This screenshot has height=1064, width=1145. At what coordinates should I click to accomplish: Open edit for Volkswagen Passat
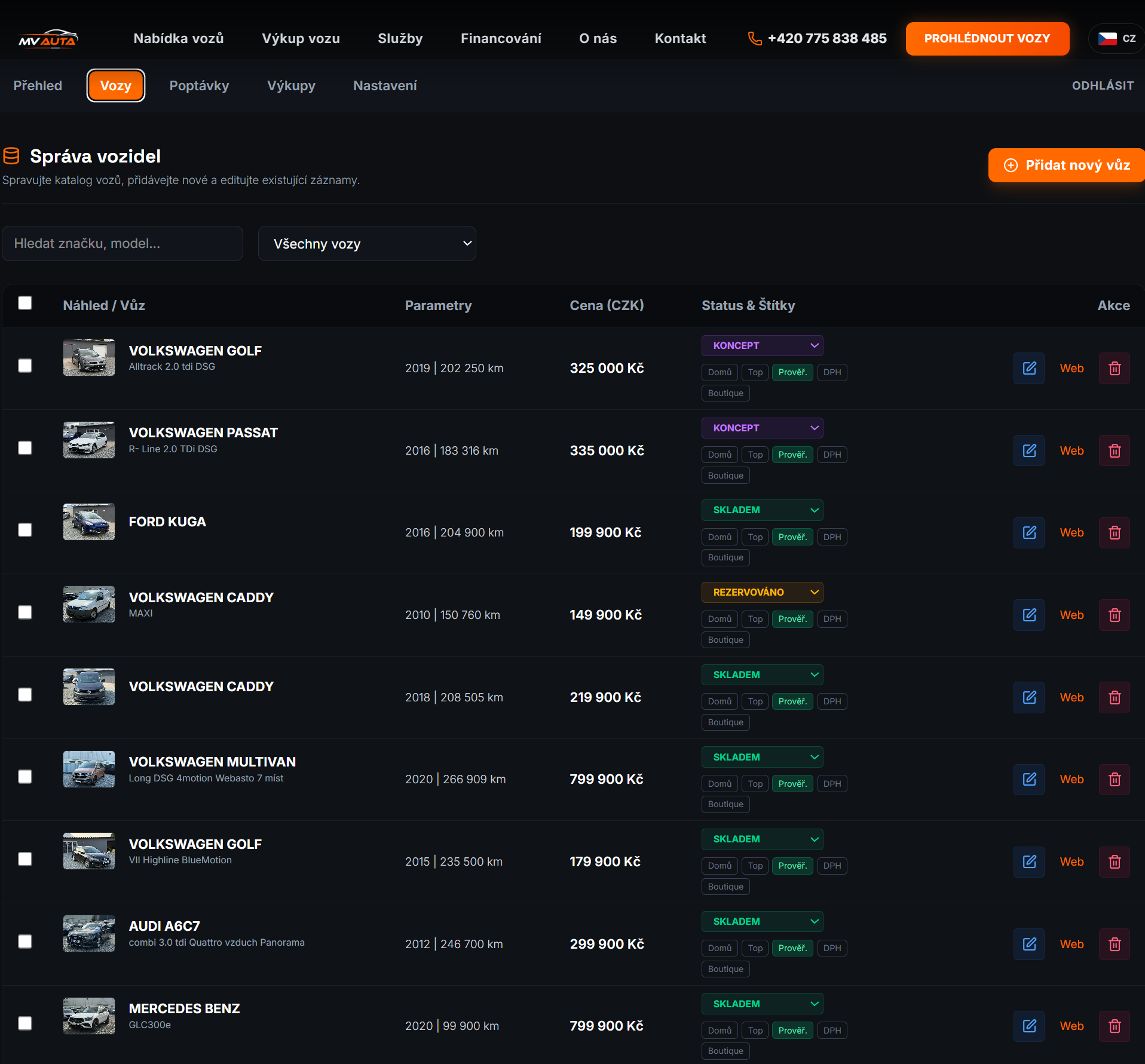click(1029, 450)
